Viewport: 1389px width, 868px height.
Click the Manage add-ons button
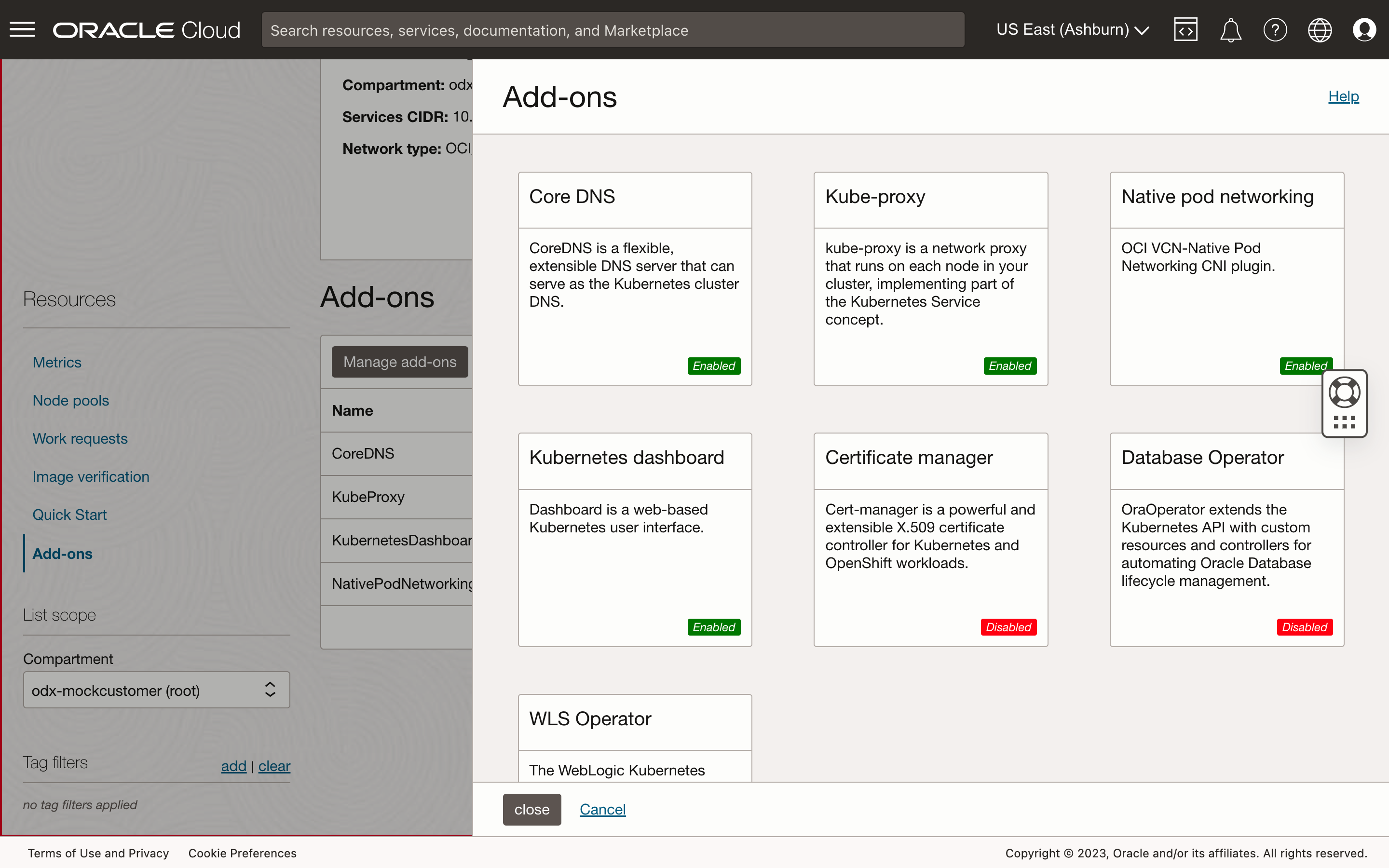[399, 362]
